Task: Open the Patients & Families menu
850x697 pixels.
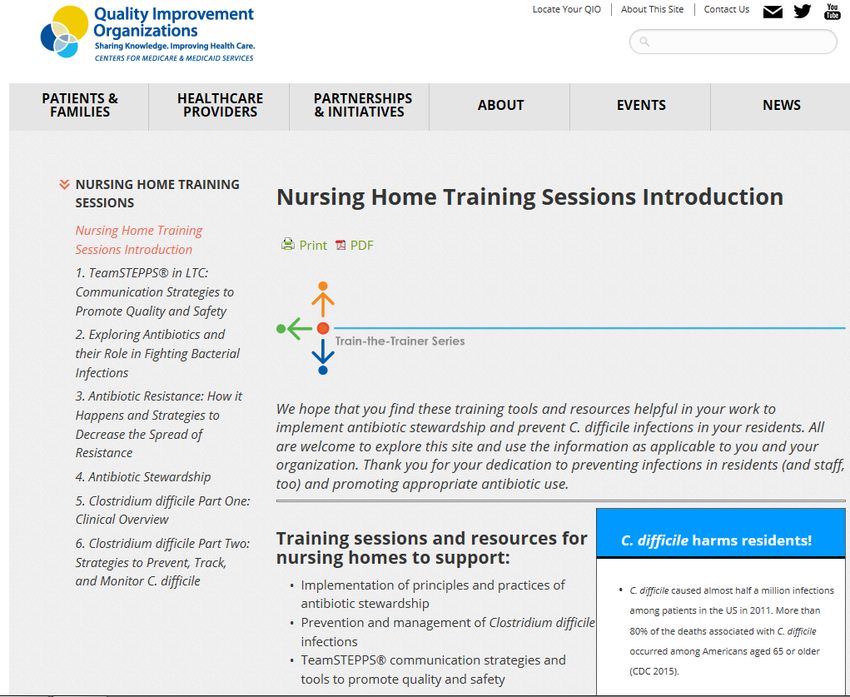Action: [79, 106]
